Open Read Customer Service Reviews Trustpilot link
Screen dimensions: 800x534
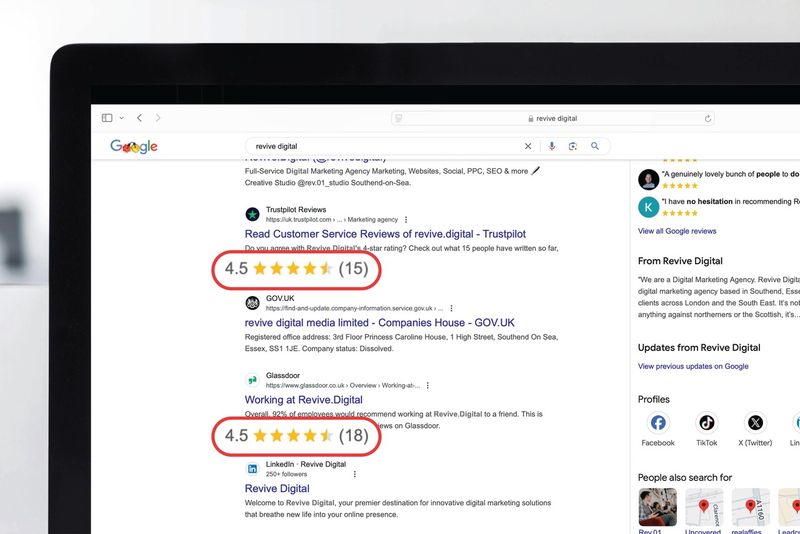click(x=385, y=234)
